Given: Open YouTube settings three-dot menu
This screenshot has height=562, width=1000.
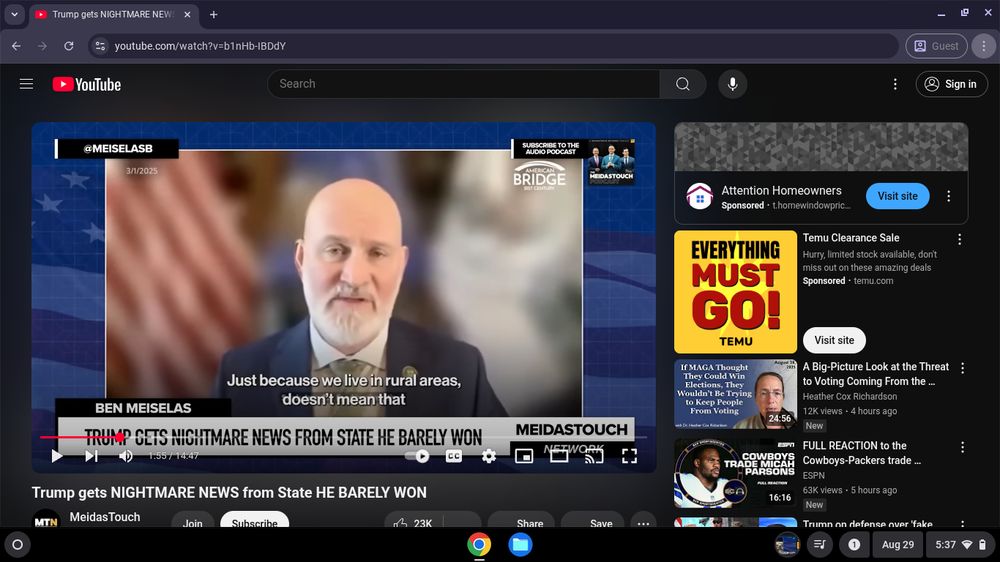Looking at the screenshot, I should pos(895,84).
